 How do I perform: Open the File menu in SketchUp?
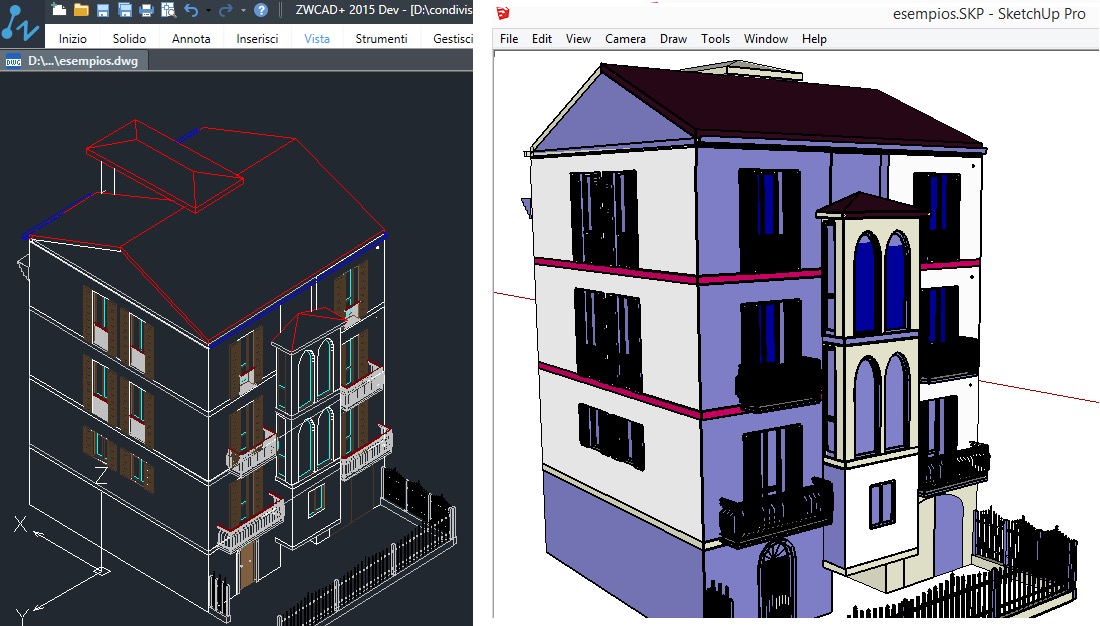click(x=509, y=39)
